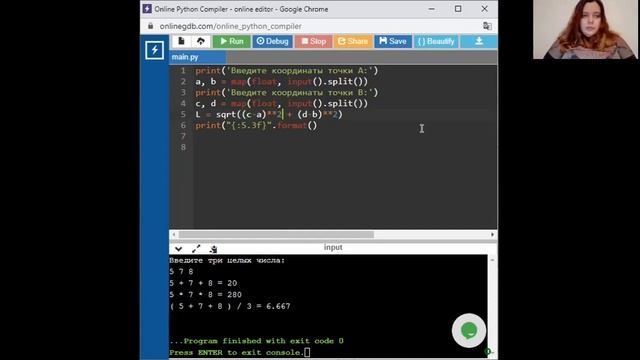Viewport: 640px width, 360px height.
Task: Click the first print line with 'точки A'
Action: pos(287,71)
